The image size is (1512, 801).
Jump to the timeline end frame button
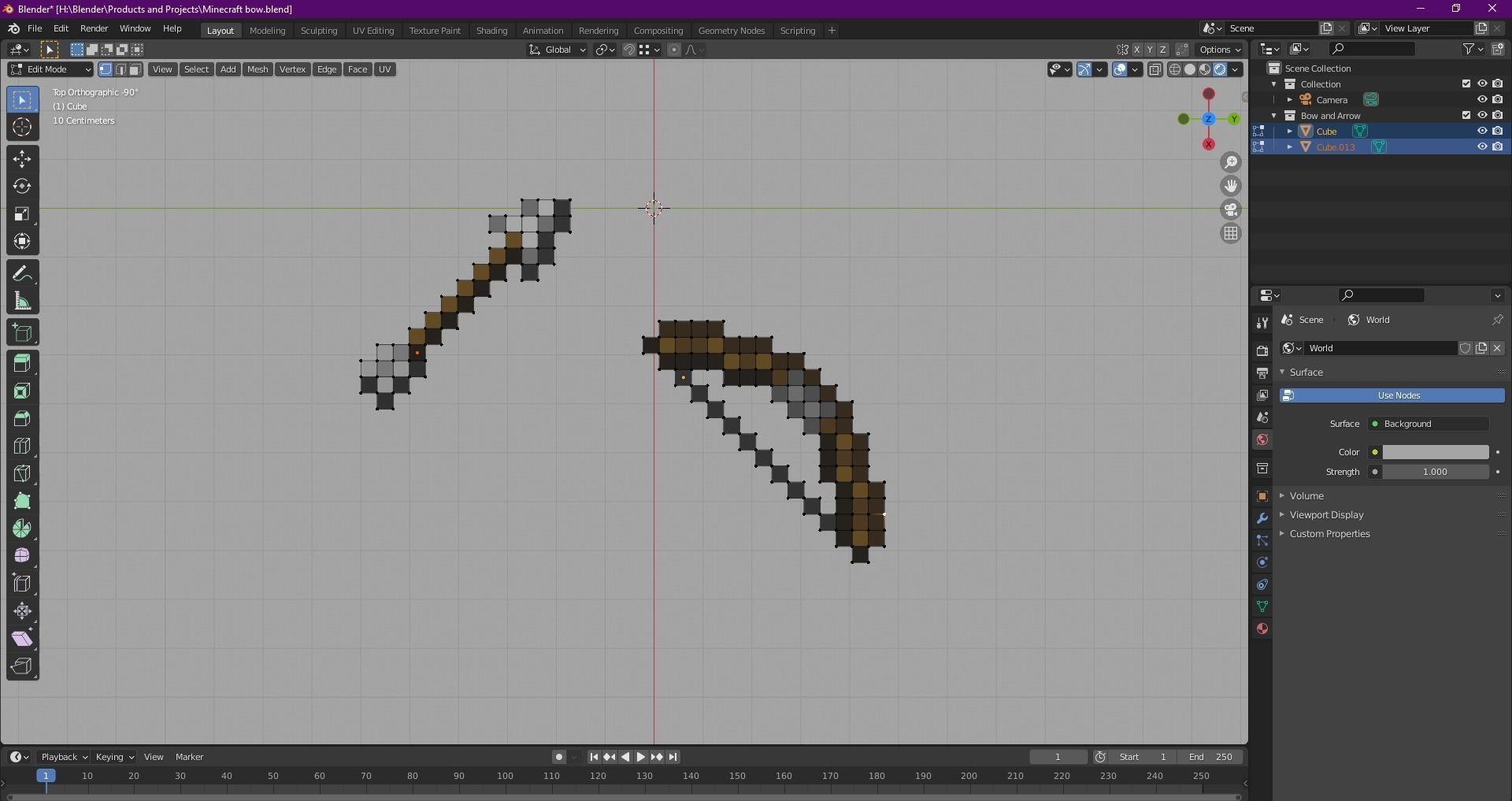(x=673, y=757)
